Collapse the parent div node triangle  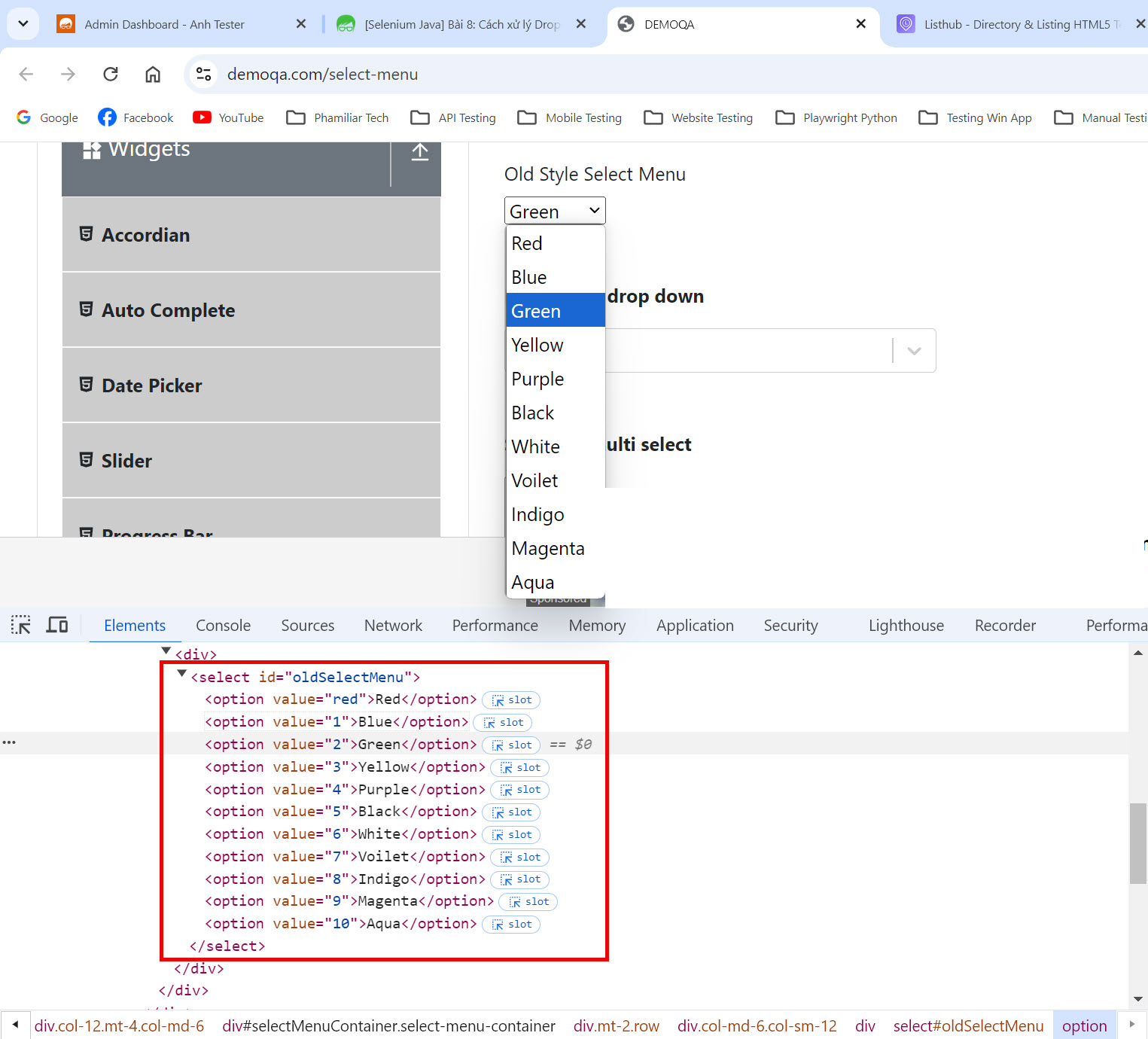[166, 651]
